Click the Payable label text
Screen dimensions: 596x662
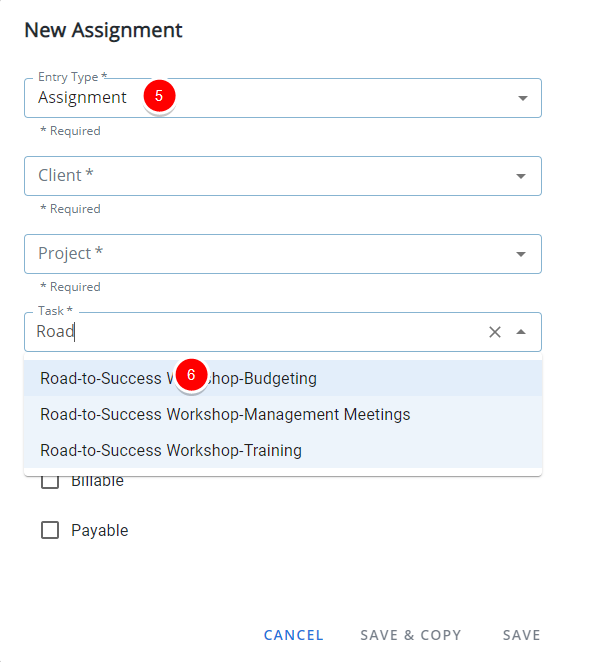[100, 530]
